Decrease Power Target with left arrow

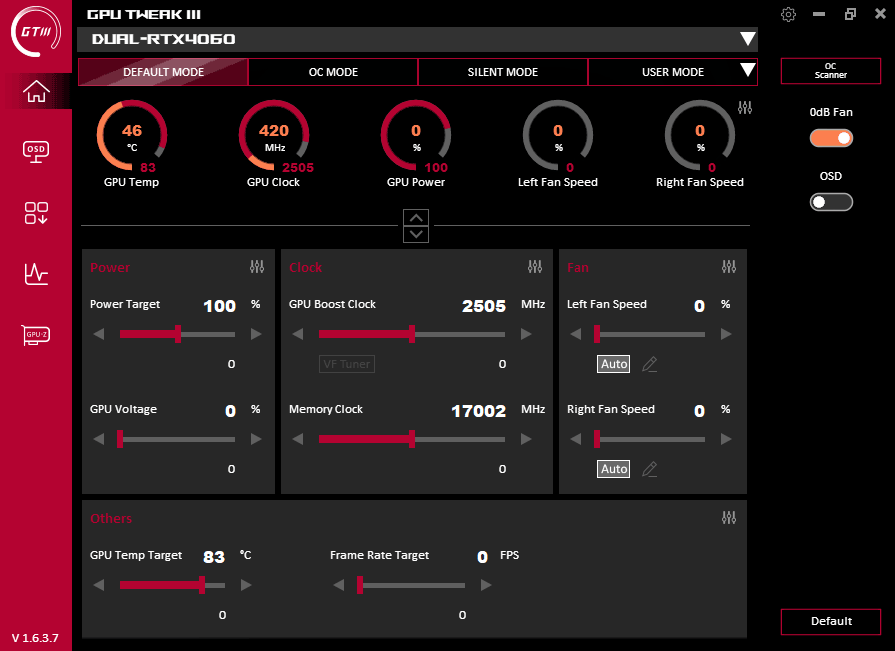point(99,334)
